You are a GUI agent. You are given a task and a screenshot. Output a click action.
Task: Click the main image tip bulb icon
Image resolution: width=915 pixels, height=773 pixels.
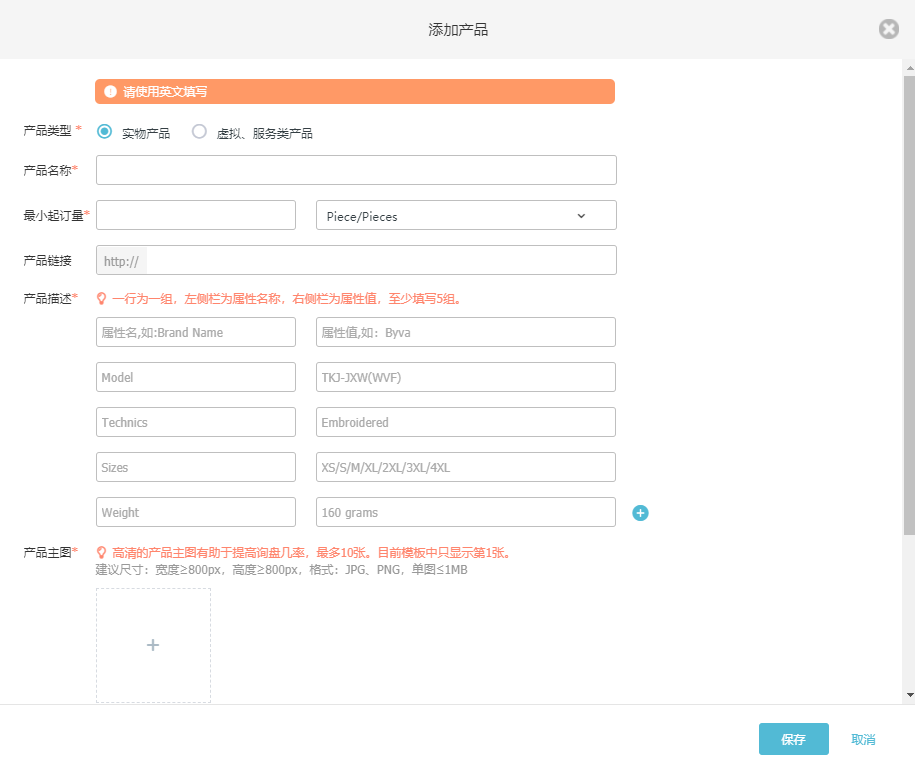pyautogui.click(x=101, y=552)
